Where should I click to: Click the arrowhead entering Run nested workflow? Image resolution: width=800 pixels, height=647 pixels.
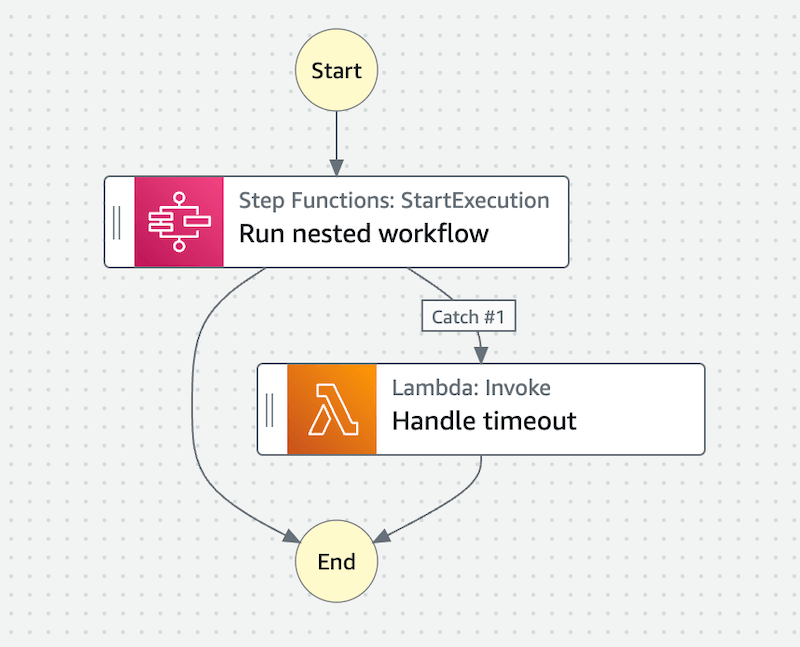(x=336, y=168)
